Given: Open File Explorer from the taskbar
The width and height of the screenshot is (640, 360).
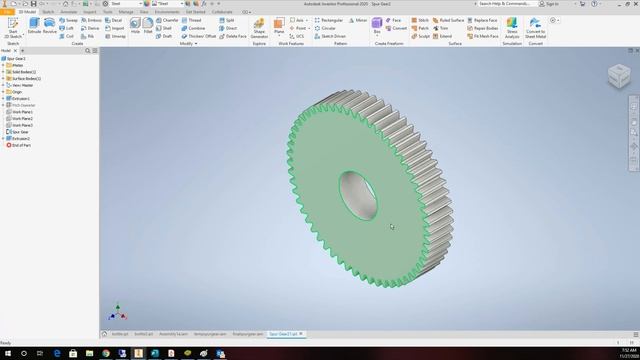Looking at the screenshot, I should 89,353.
